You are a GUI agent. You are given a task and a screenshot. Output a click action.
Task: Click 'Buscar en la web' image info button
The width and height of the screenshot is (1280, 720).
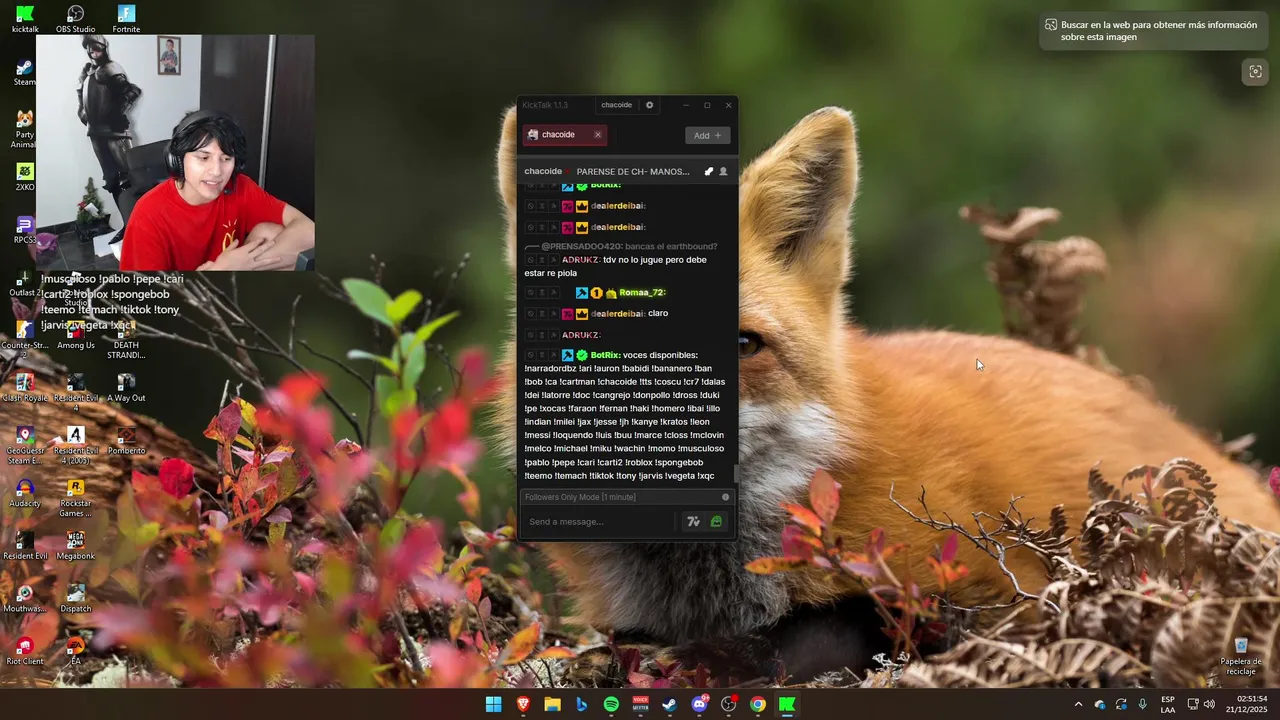(1154, 31)
